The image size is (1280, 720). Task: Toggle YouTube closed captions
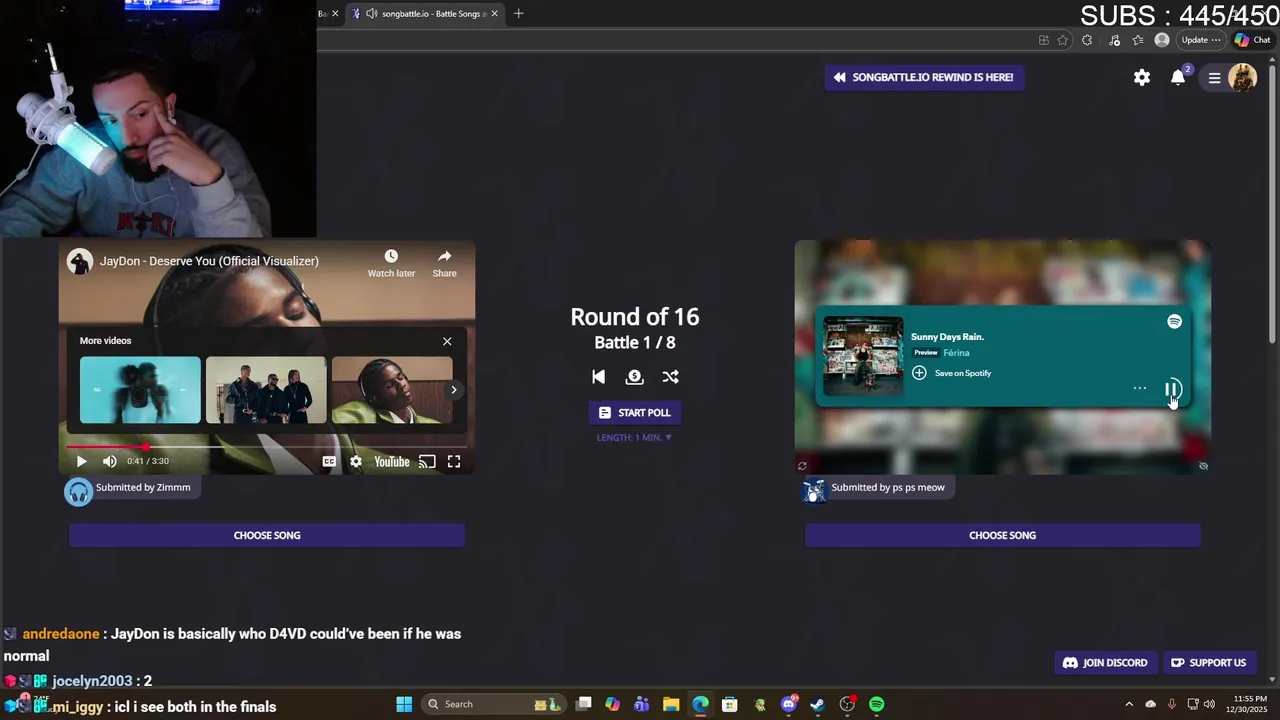[x=329, y=461]
